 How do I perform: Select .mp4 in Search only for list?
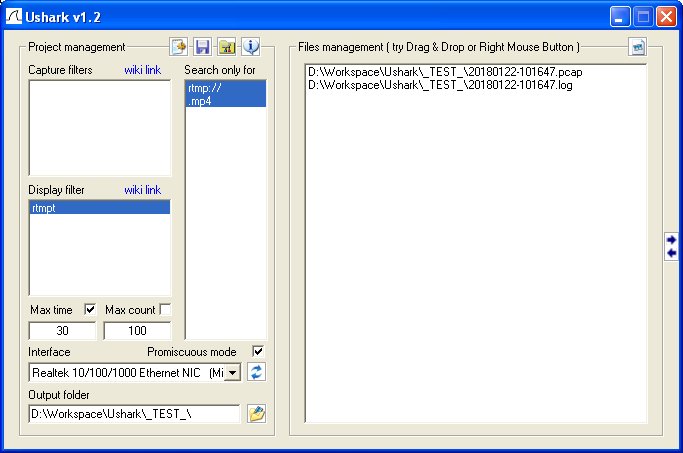[225, 101]
